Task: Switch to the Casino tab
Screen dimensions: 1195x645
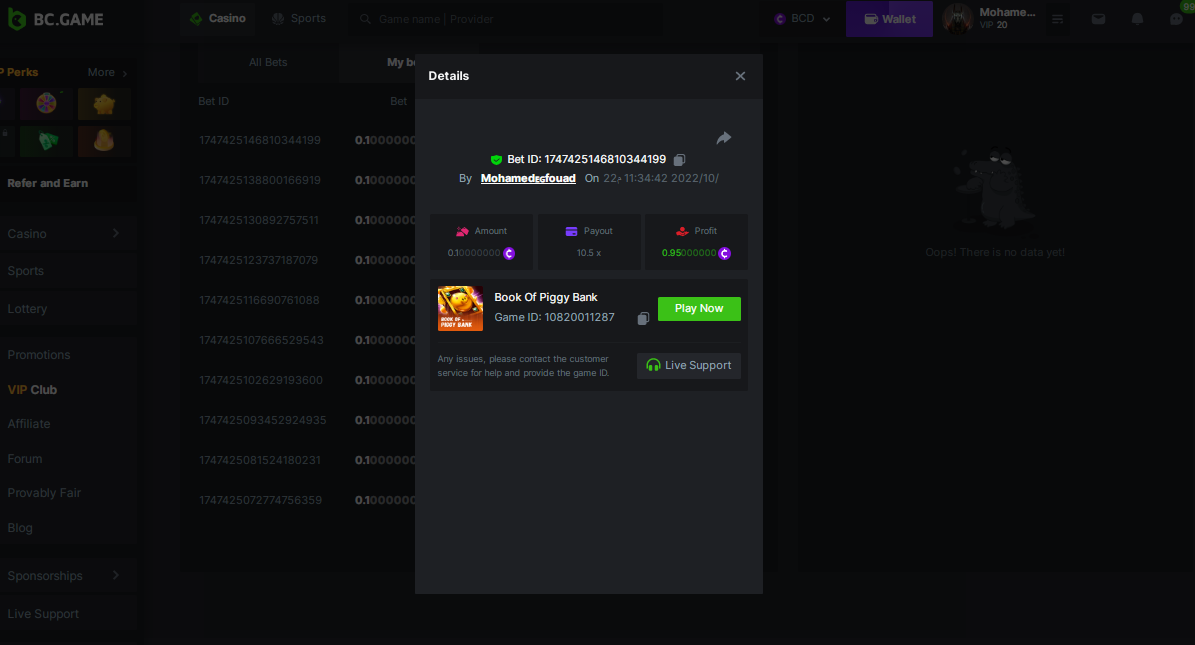Action: coord(217,19)
